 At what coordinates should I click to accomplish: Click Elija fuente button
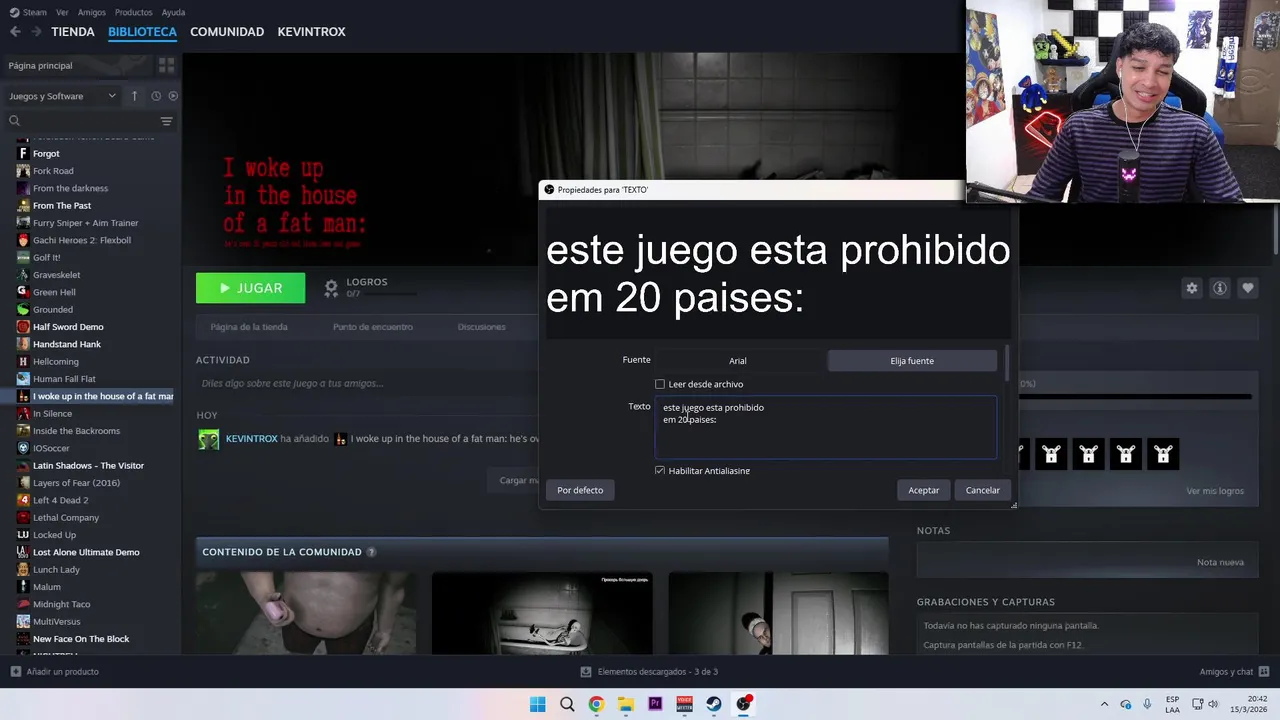pos(912,361)
